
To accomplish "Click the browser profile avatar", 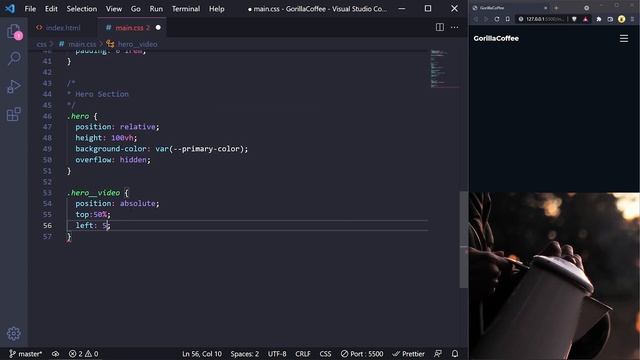I will coord(621,19).
